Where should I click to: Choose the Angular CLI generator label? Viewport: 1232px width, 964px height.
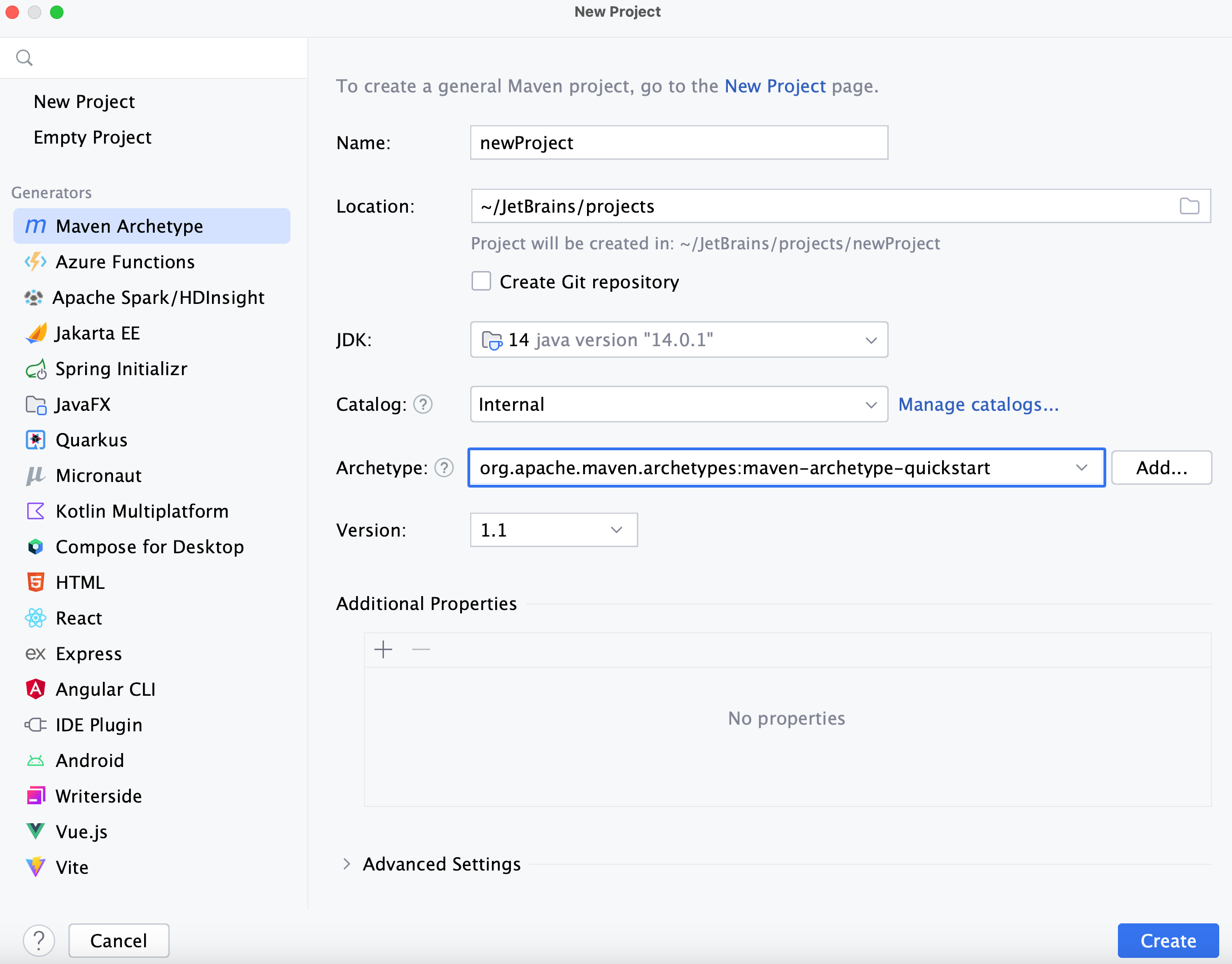tap(106, 689)
